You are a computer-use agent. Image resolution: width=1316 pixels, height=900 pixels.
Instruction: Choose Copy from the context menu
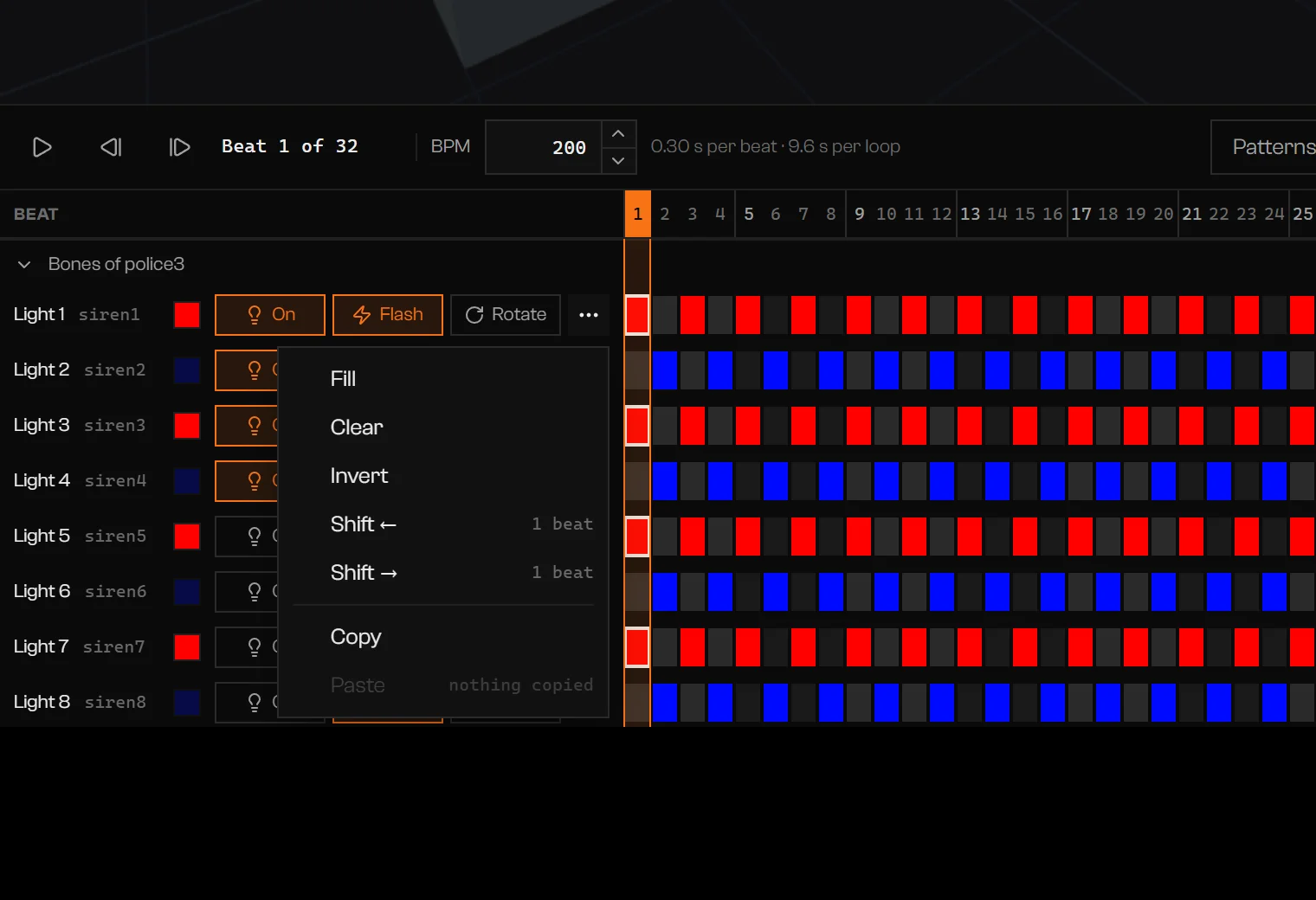443,637
